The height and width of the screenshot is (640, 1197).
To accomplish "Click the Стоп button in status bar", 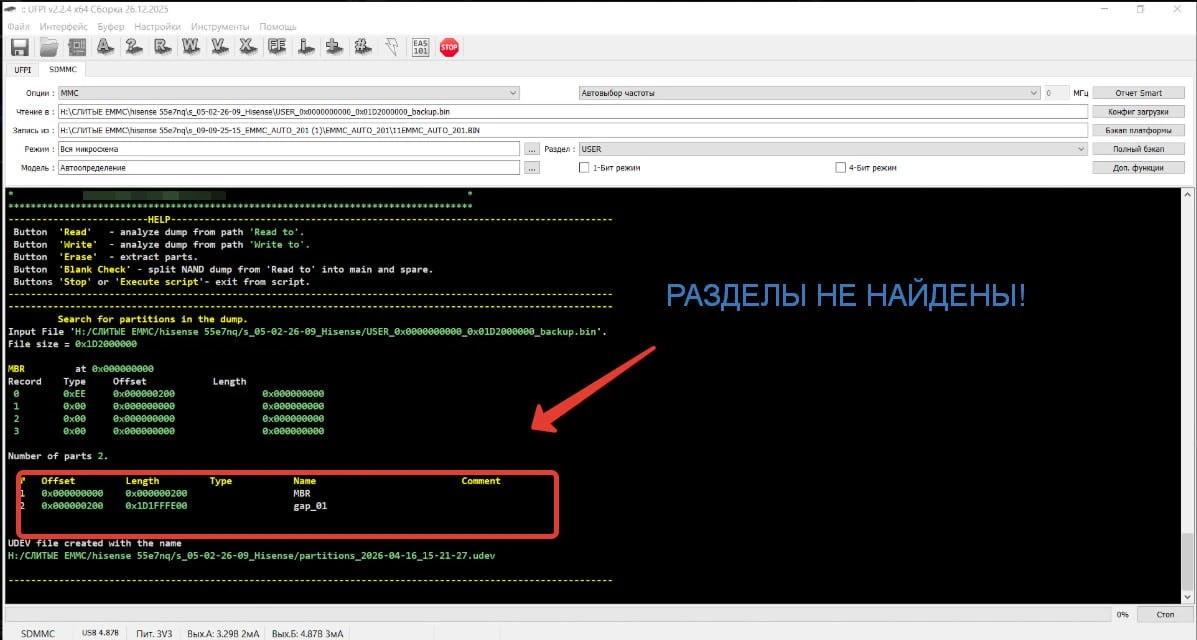I will point(1165,614).
